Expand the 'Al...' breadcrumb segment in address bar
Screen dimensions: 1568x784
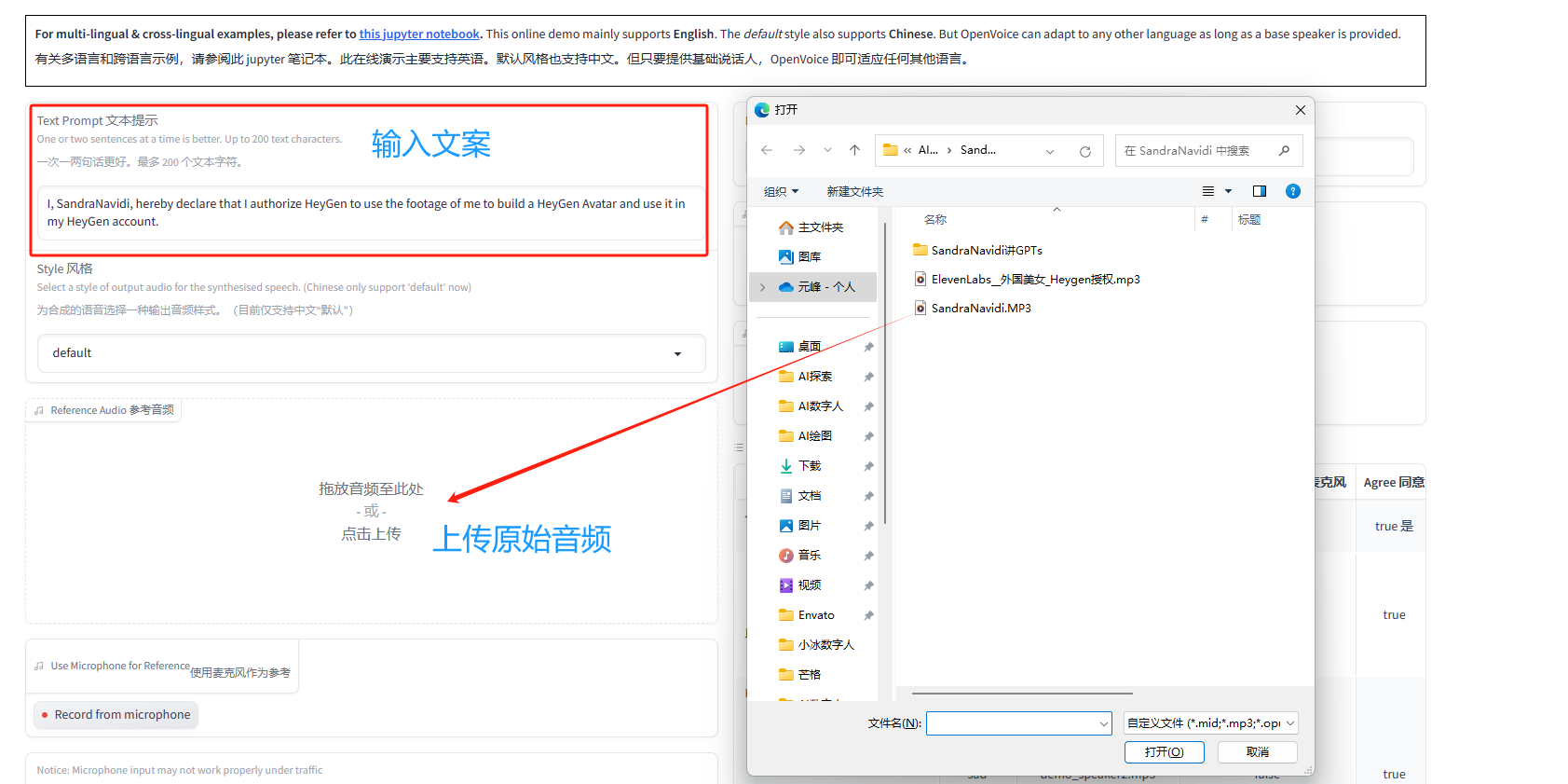point(928,150)
